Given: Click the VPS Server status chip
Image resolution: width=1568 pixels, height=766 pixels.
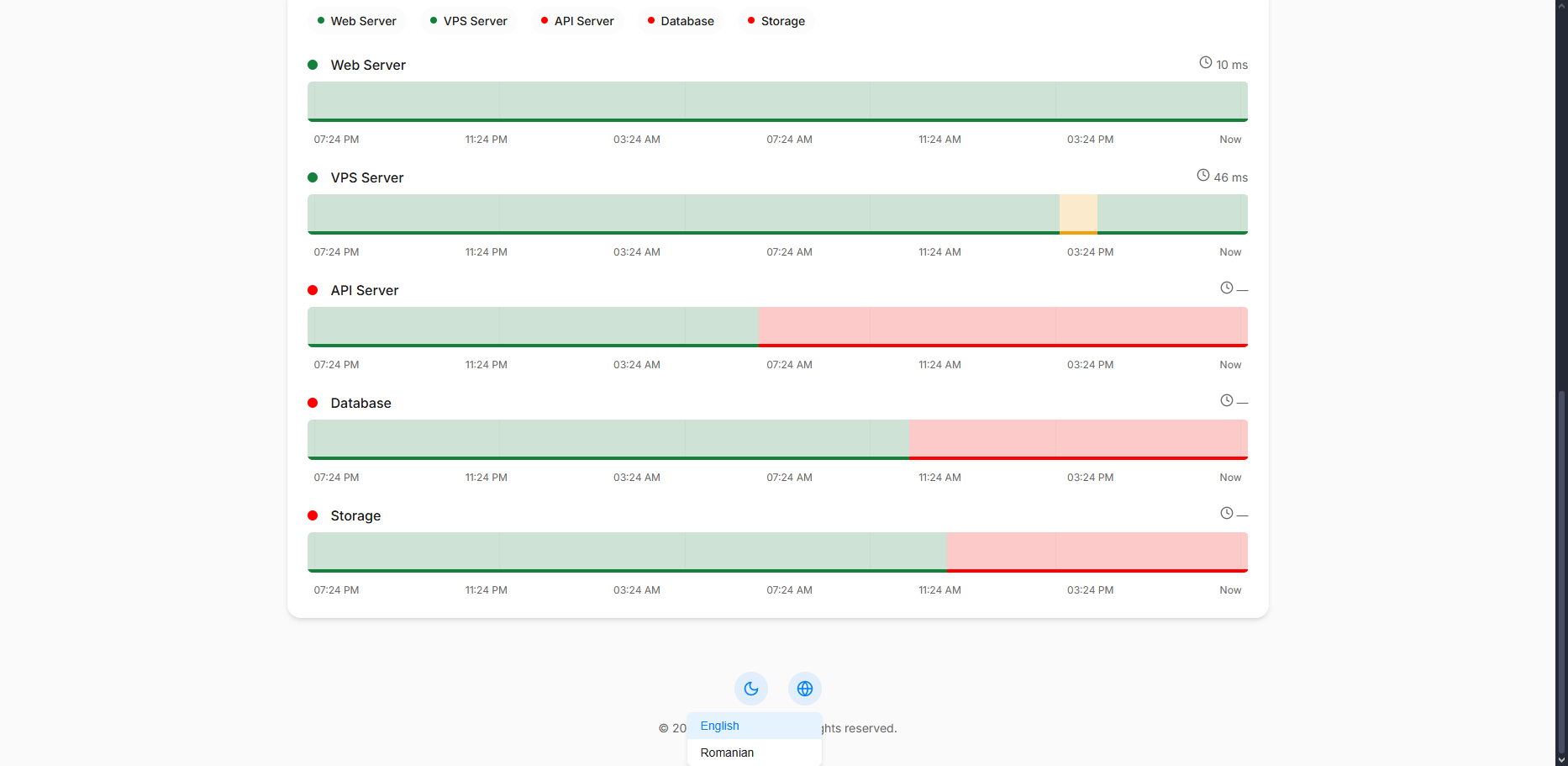Looking at the screenshot, I should tap(468, 21).
